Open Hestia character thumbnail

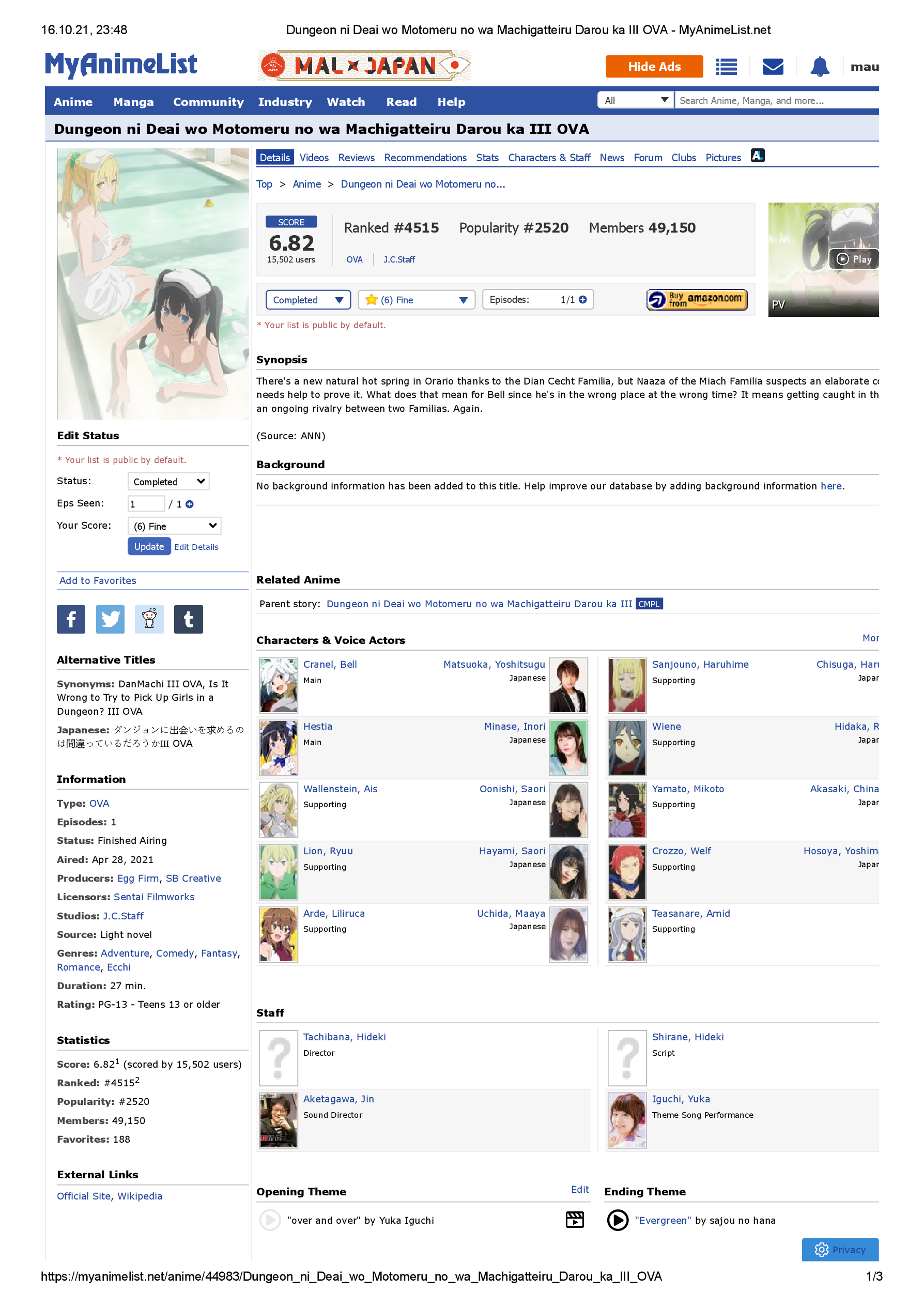[279, 748]
